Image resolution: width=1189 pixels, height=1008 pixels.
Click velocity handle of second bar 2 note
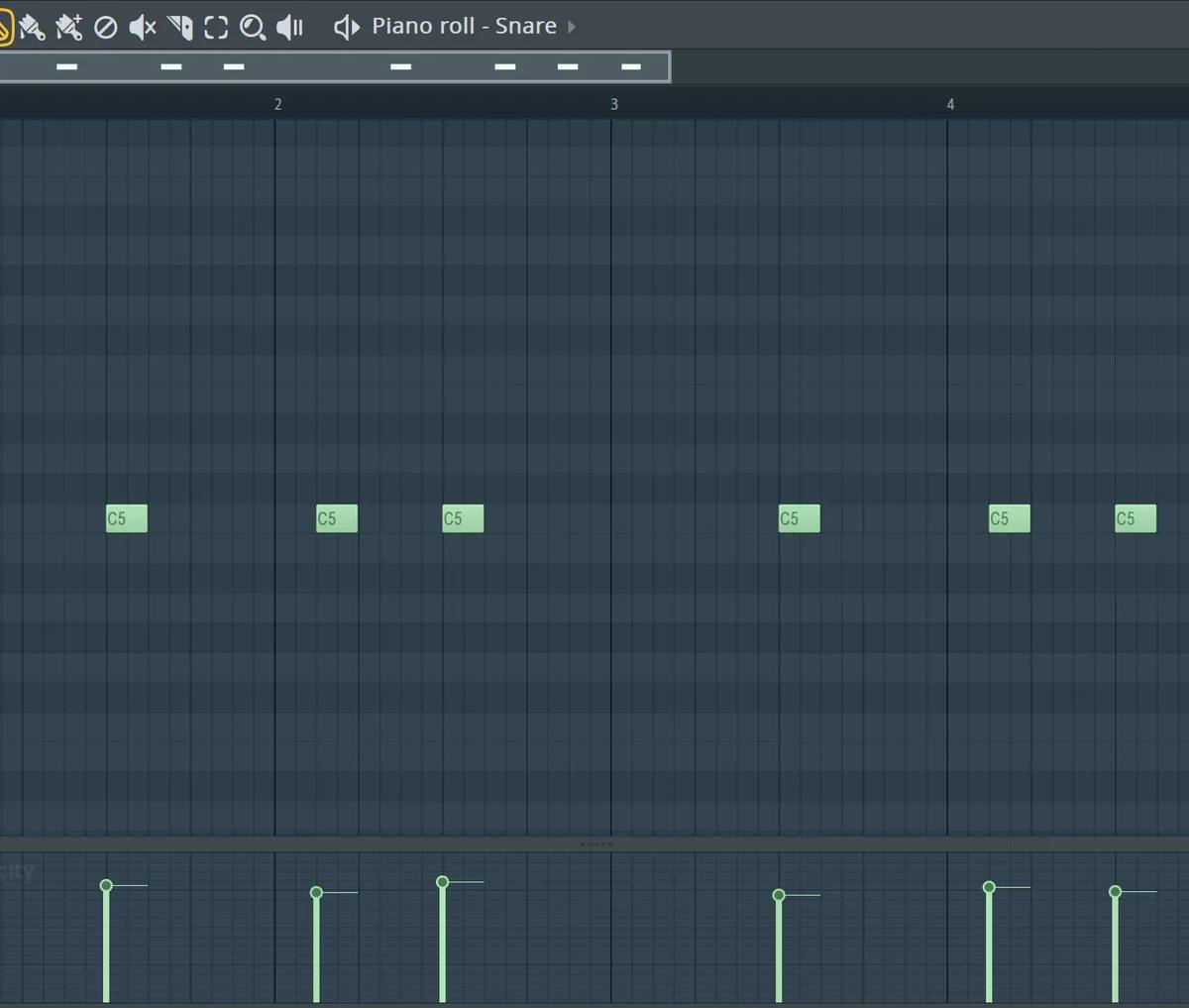click(443, 882)
